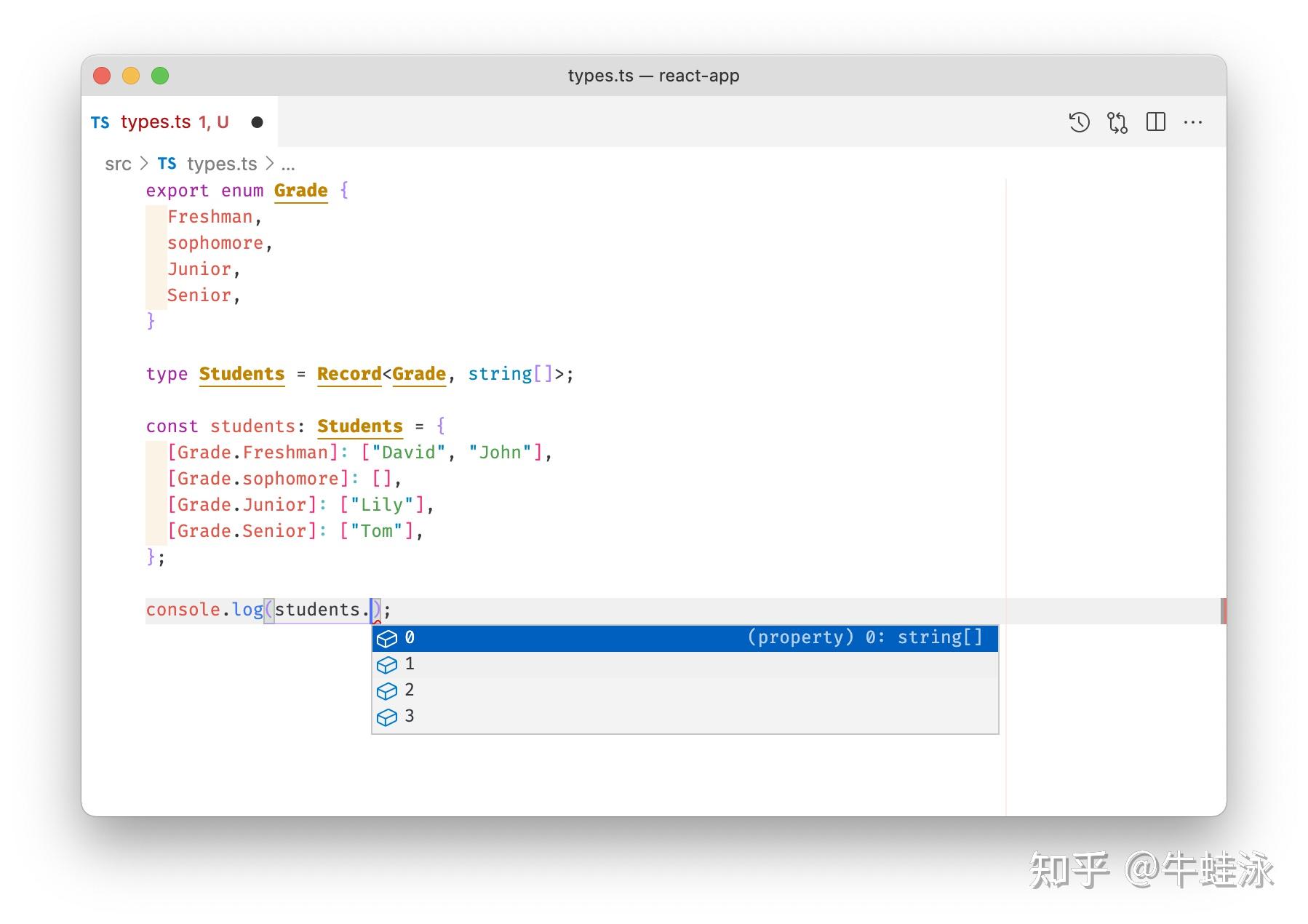Click the cube icon beside suggestion 0
The image size is (1308, 924).
pos(388,638)
